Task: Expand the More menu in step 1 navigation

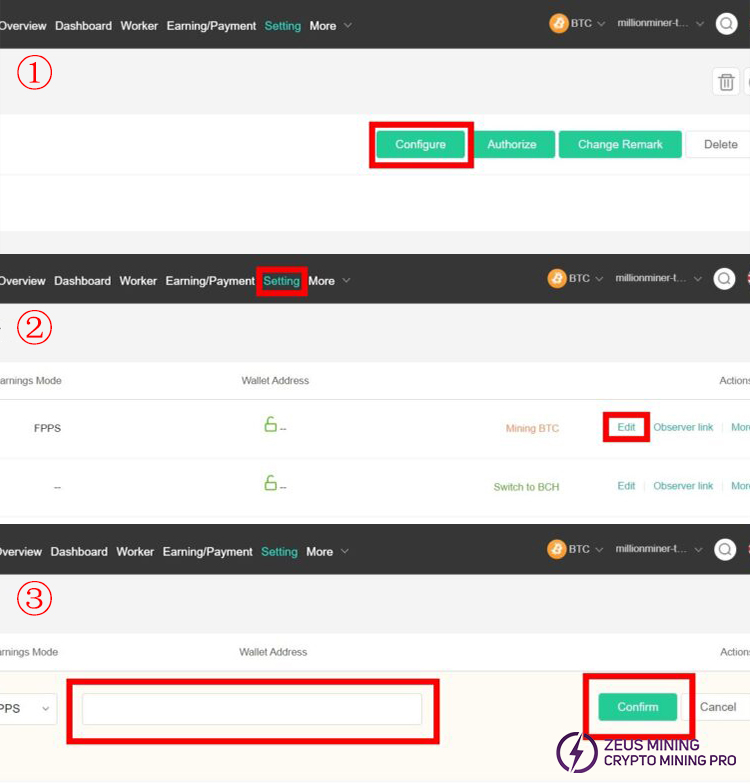Action: (x=330, y=26)
